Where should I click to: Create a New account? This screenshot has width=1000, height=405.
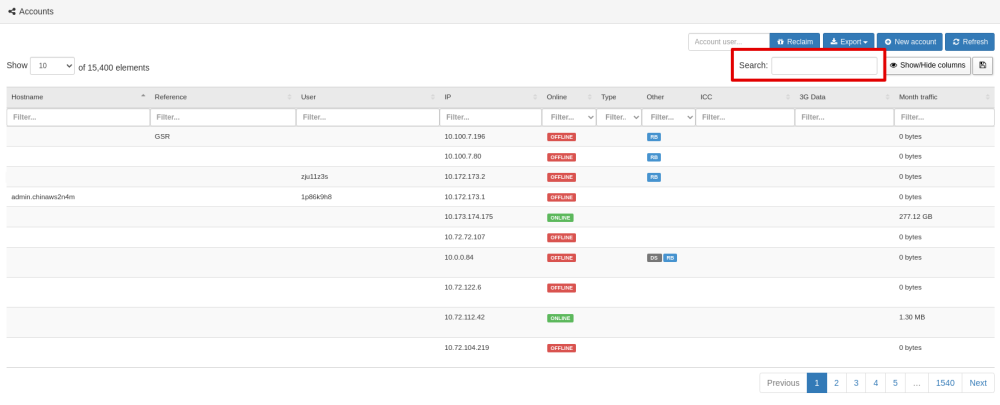[x=909, y=42]
